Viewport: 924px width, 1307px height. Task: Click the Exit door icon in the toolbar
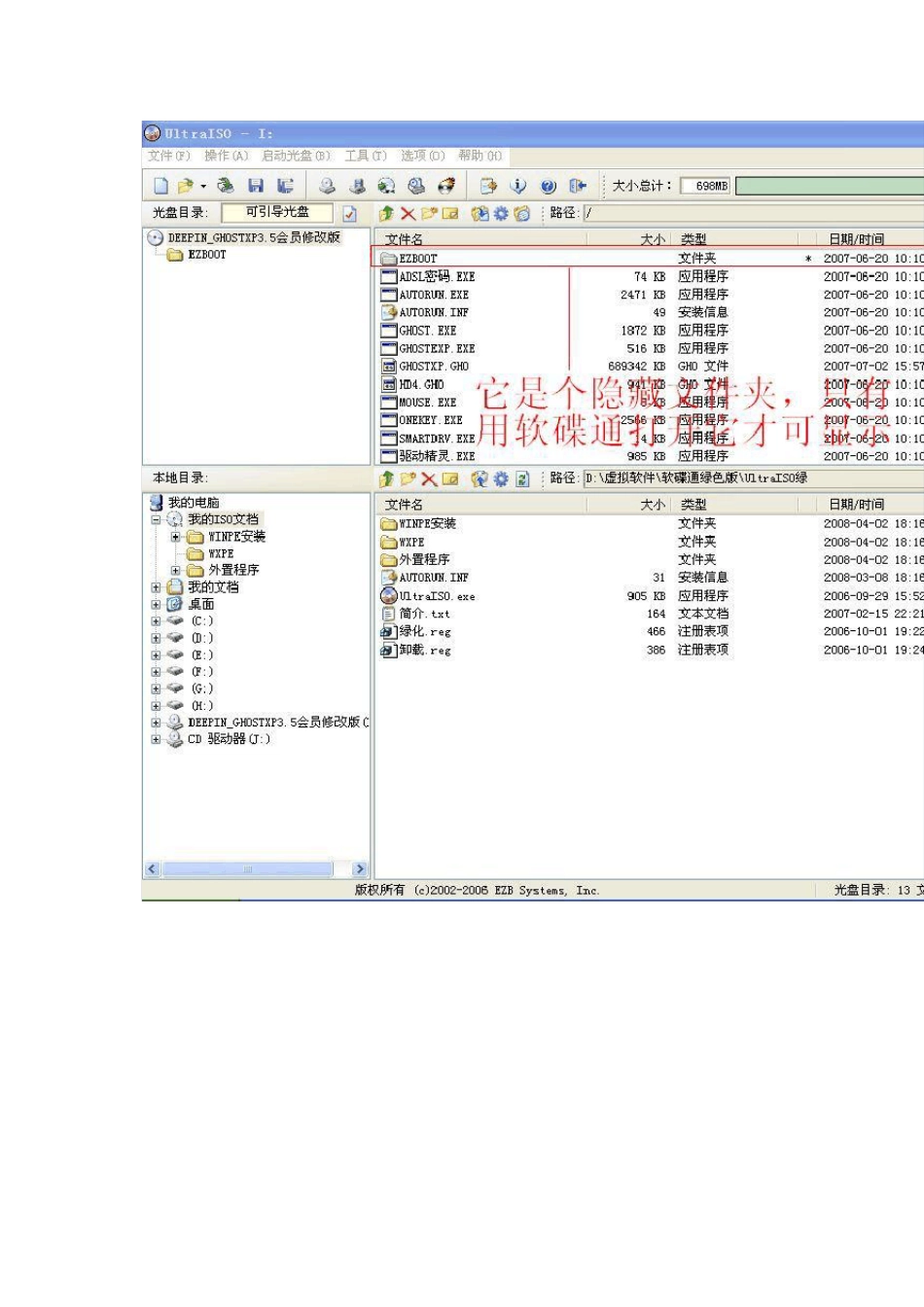[578, 186]
